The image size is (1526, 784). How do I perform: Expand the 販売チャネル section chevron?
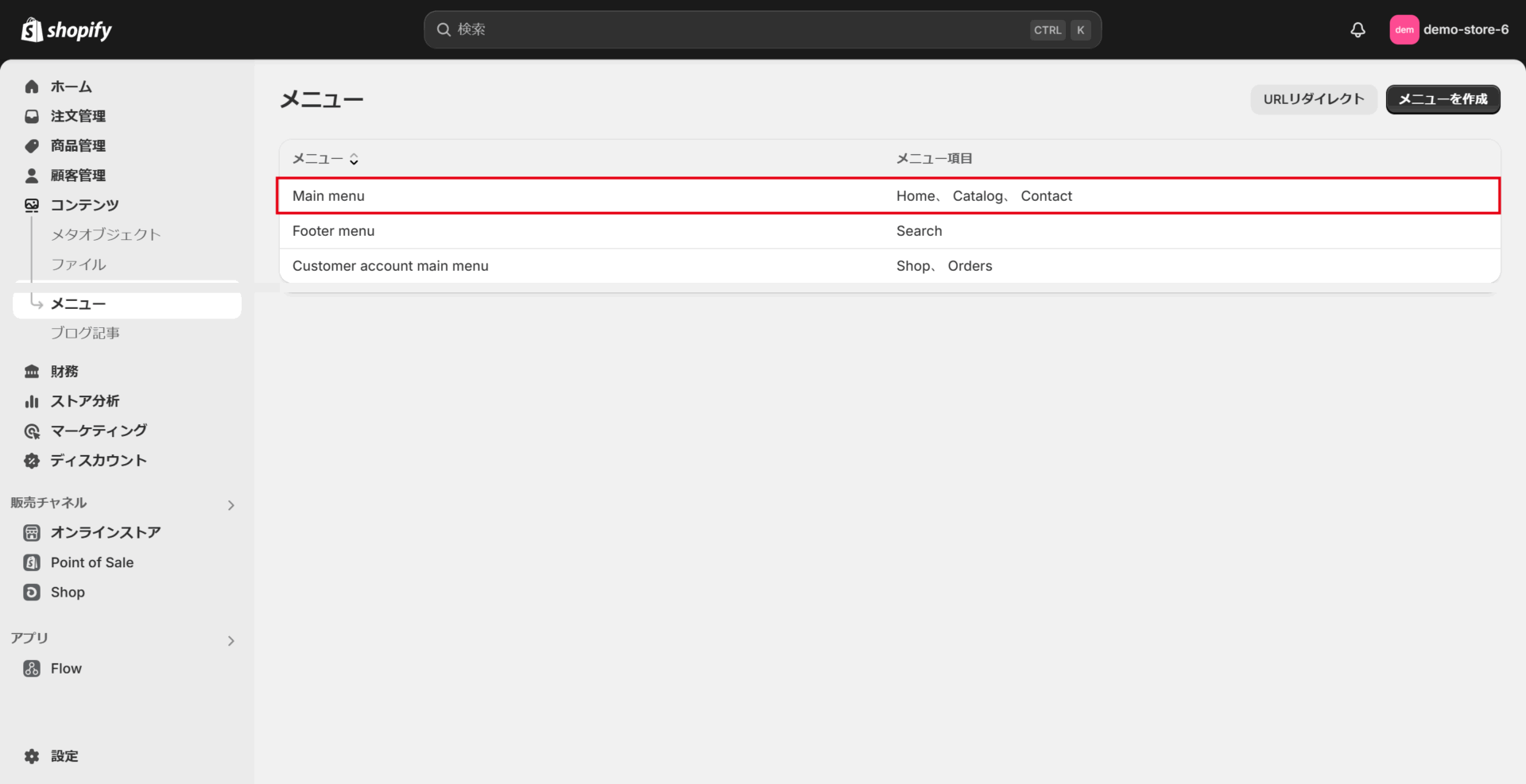(x=231, y=505)
